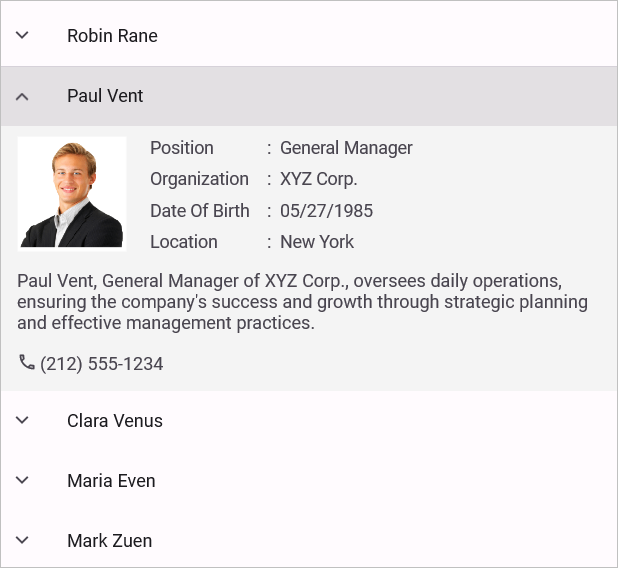Click the phone icon beside the number
The width and height of the screenshot is (618, 568).
pyautogui.click(x=27, y=362)
